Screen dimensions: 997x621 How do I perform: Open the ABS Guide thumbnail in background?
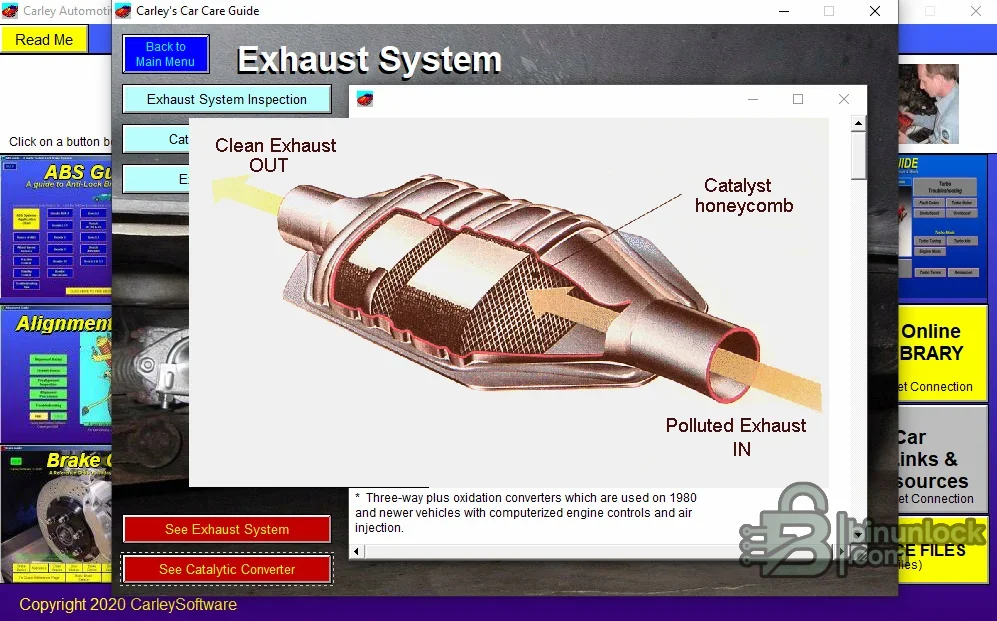tap(56, 227)
